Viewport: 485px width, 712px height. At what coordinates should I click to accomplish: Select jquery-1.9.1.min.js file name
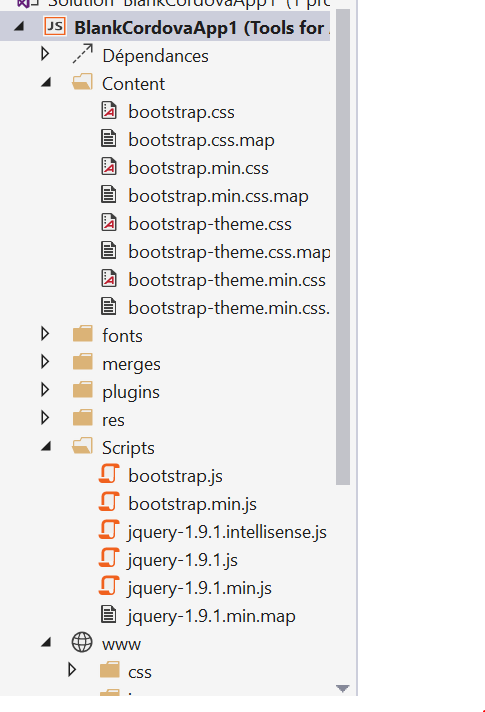[x=200, y=588]
